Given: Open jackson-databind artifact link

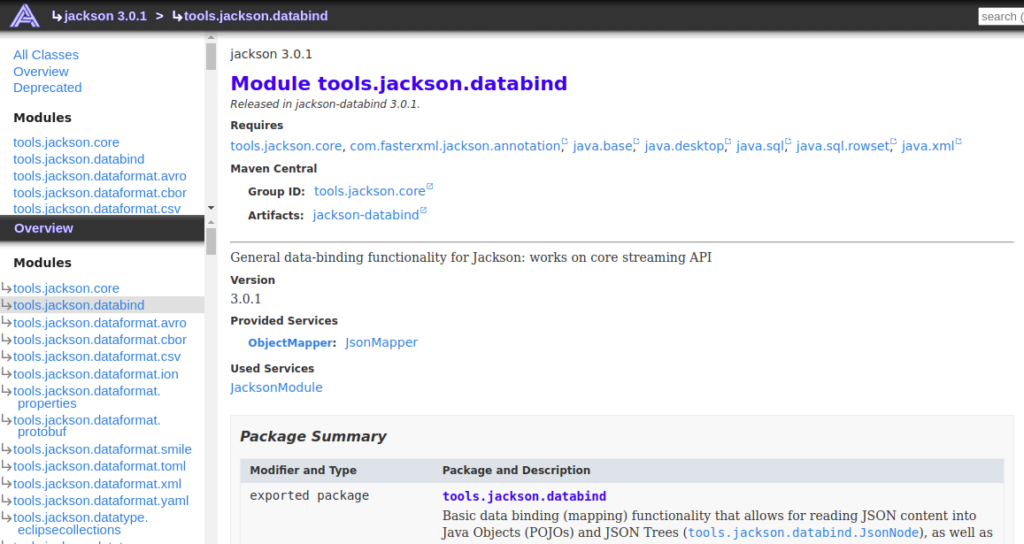Looking at the screenshot, I should 366,215.
